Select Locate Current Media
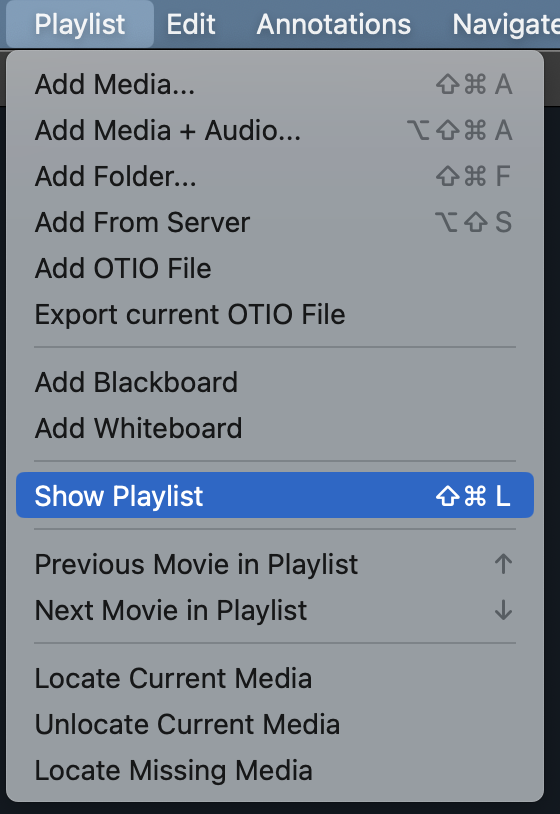 [x=275, y=678]
